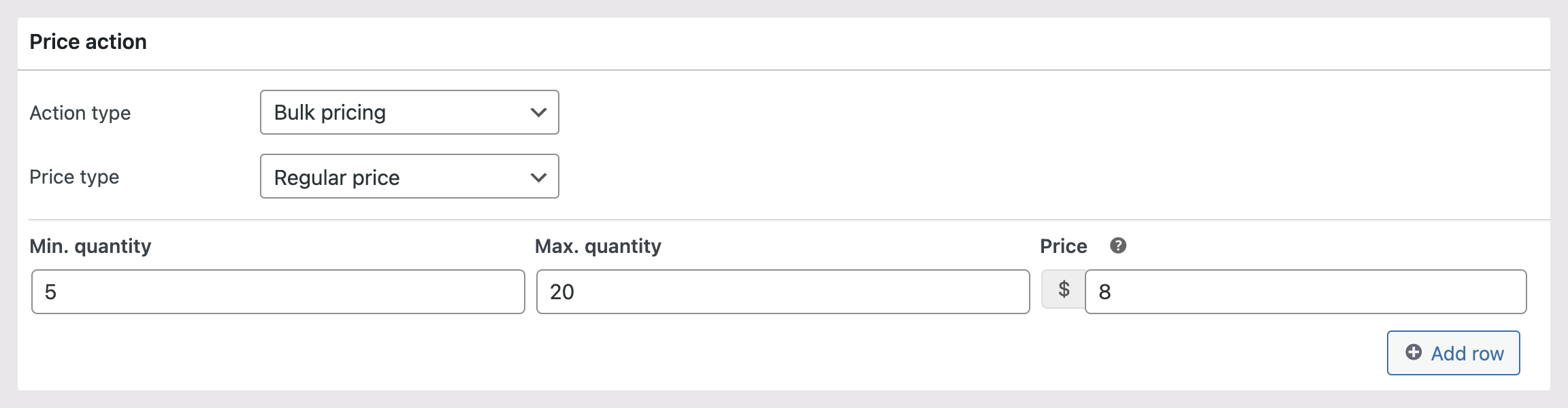
Task: Click the Price column label text
Action: 1063,246
